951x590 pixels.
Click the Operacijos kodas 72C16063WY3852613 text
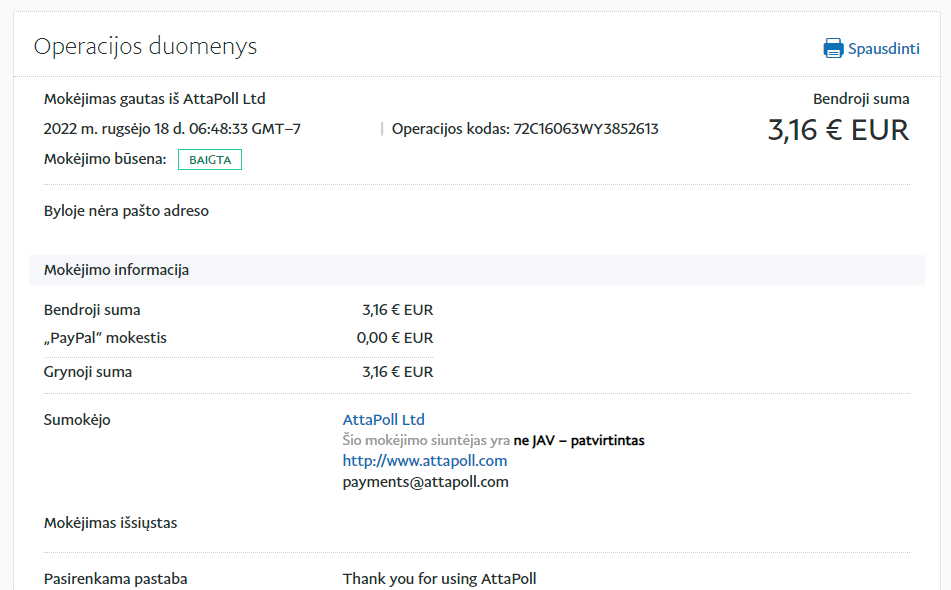coord(525,129)
